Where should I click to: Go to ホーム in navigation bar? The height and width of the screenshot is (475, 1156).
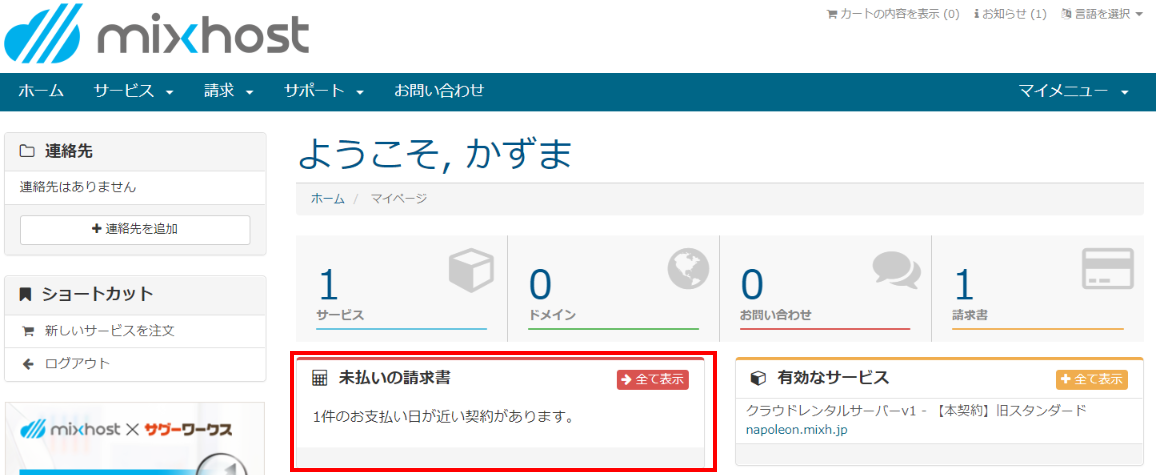[41, 91]
